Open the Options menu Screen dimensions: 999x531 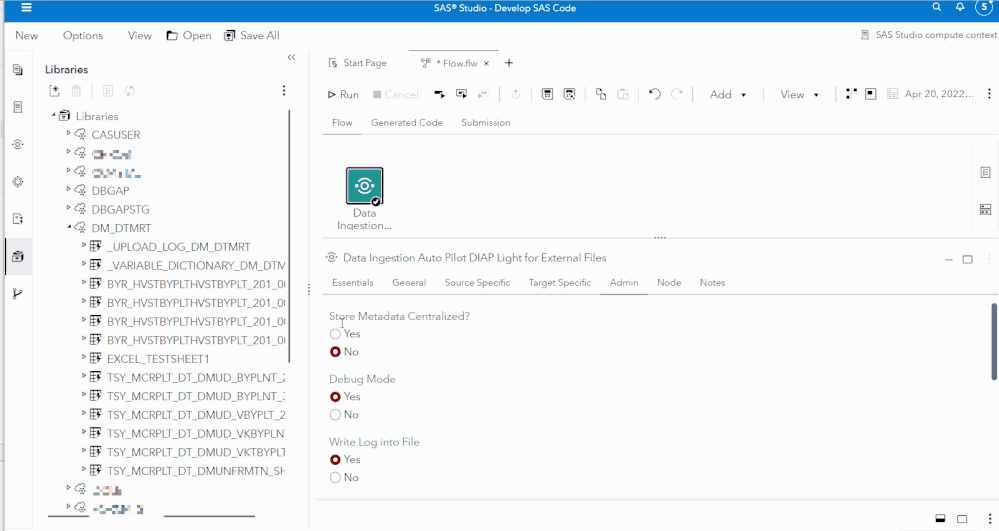coord(83,36)
